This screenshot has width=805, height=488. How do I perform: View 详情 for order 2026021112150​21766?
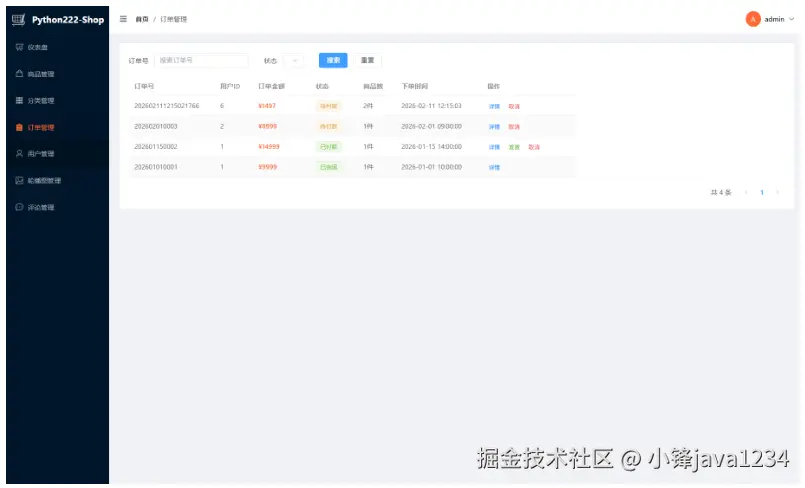pyautogui.click(x=494, y=107)
